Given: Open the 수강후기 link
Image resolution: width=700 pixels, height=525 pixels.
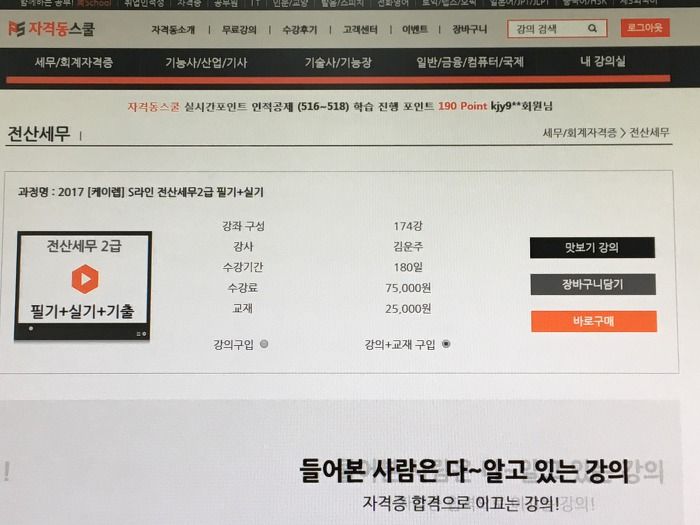Looking at the screenshot, I should coord(300,30).
